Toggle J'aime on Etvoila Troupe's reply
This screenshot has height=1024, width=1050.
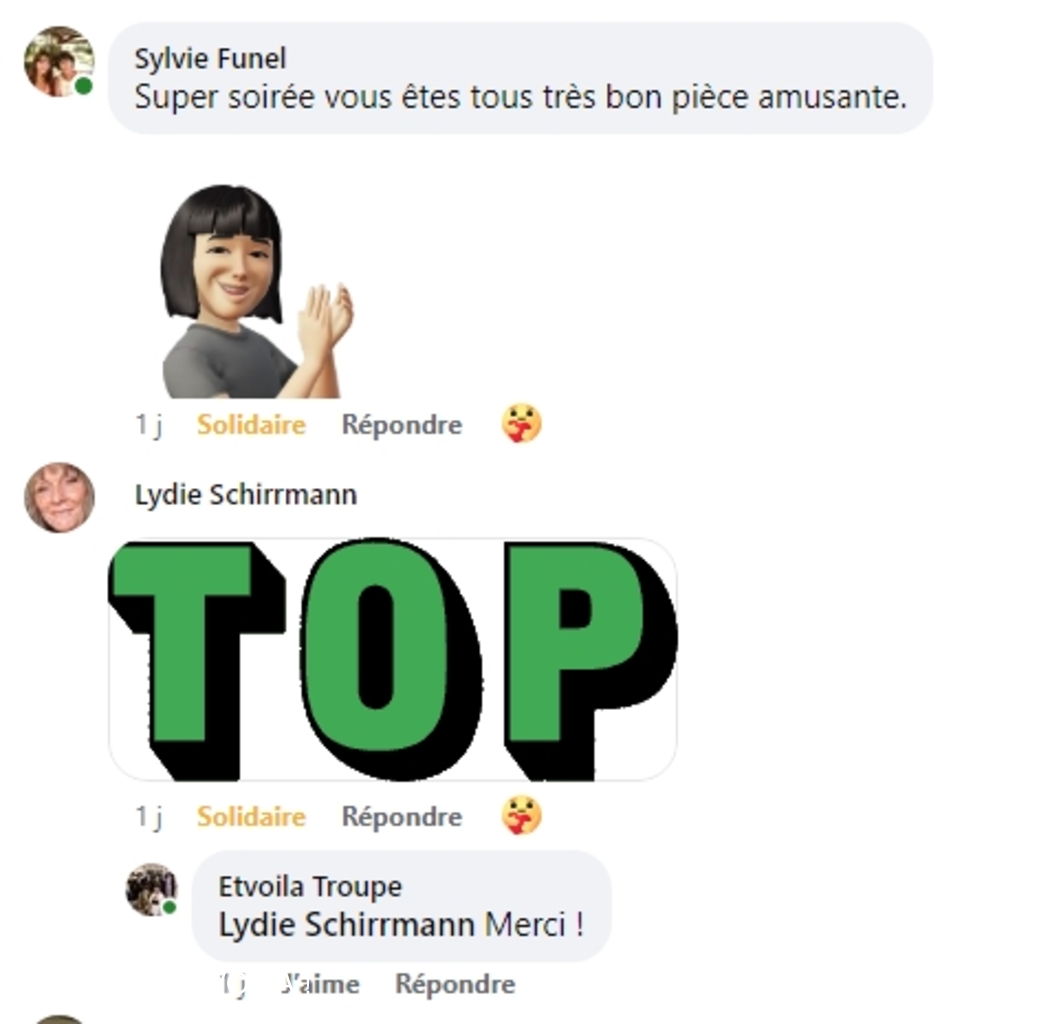(320, 984)
